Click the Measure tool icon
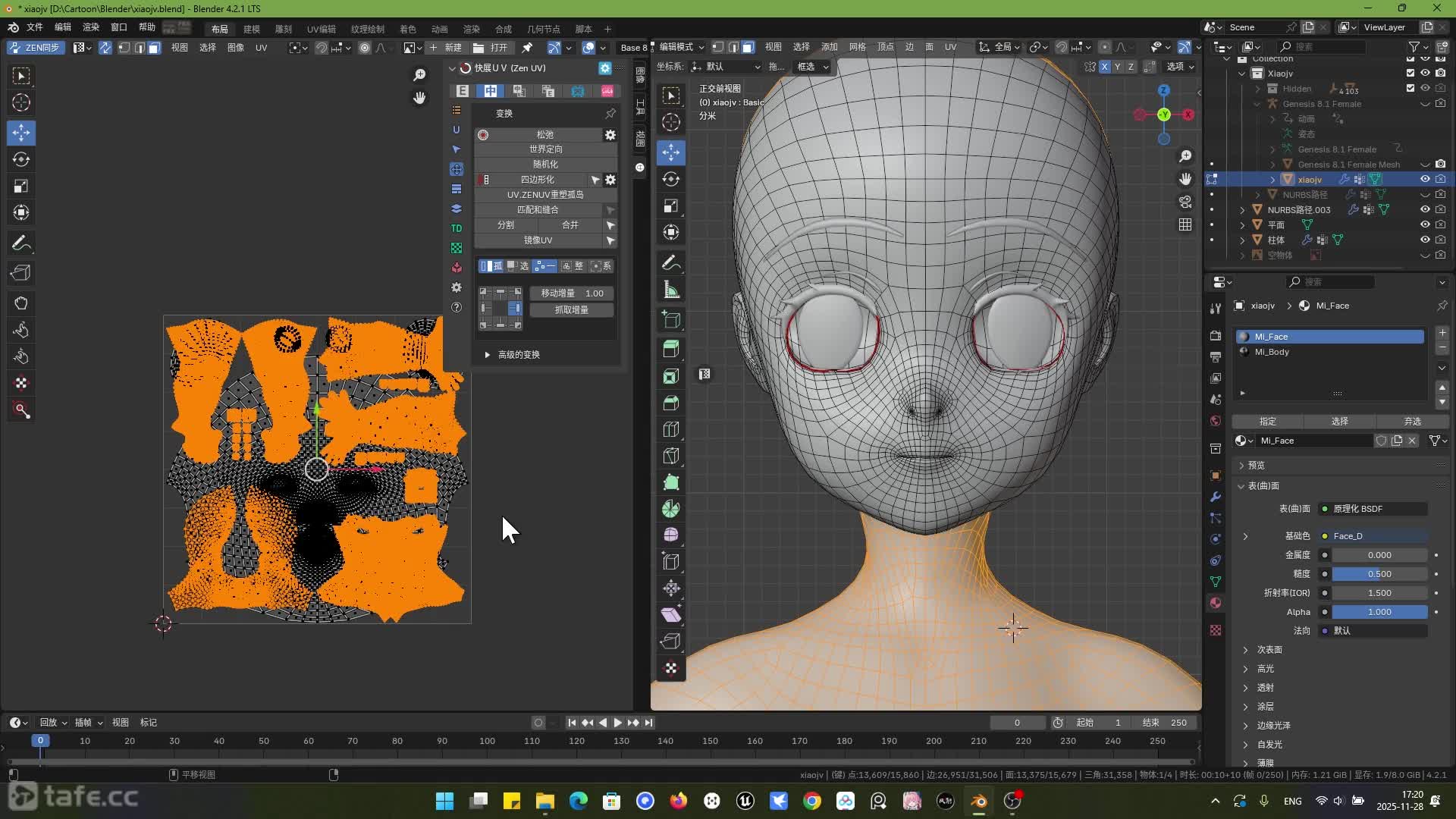 click(x=671, y=290)
